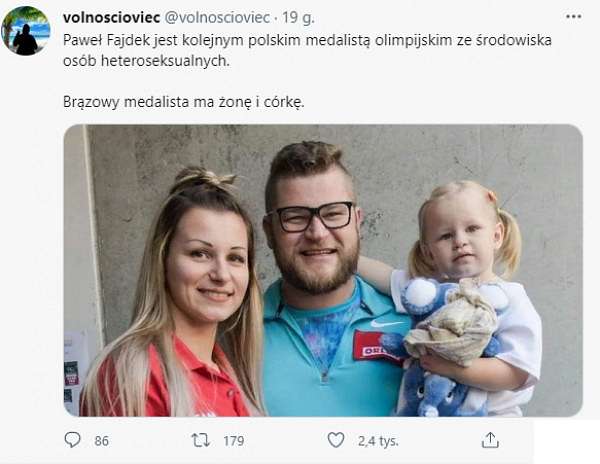The width and height of the screenshot is (600, 464).
Task: Show the 179 retweets count
Action: (x=234, y=441)
